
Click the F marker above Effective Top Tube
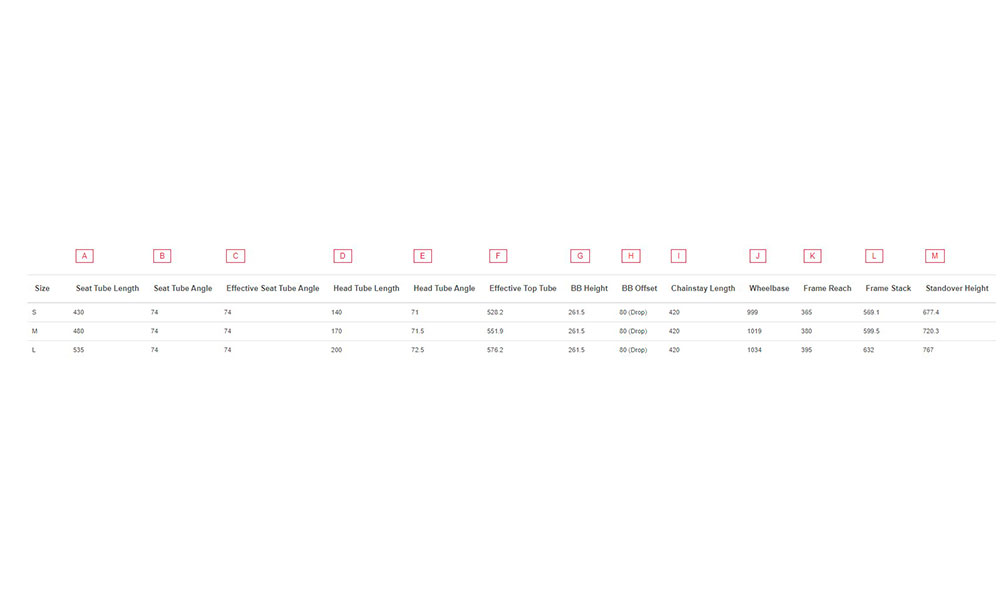(x=498, y=256)
